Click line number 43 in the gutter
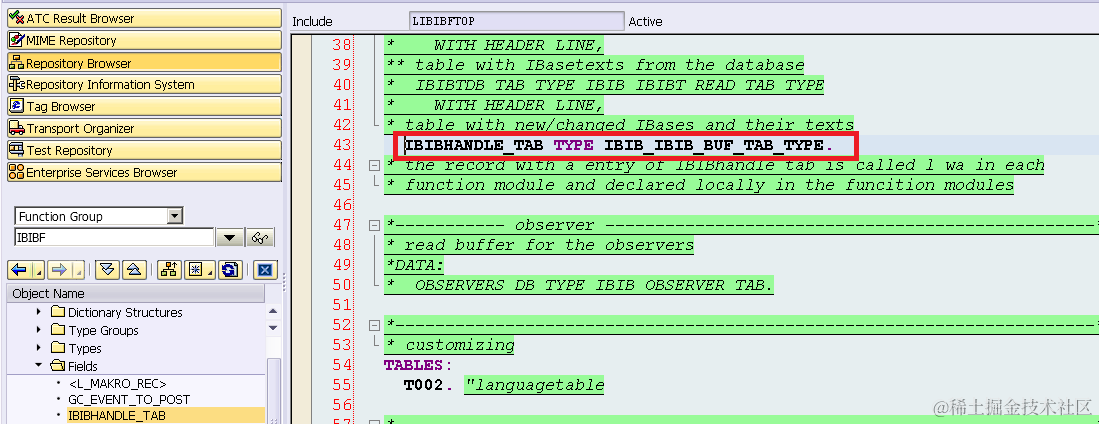Viewport: 1099px width, 424px height. tap(341, 145)
